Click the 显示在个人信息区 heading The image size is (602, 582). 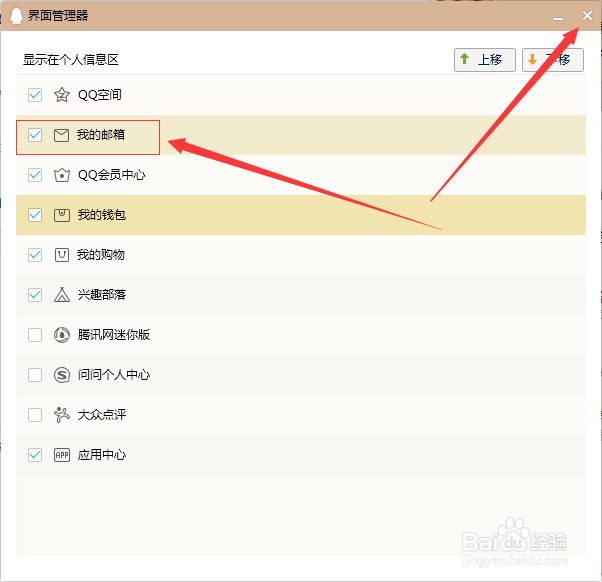71,60
